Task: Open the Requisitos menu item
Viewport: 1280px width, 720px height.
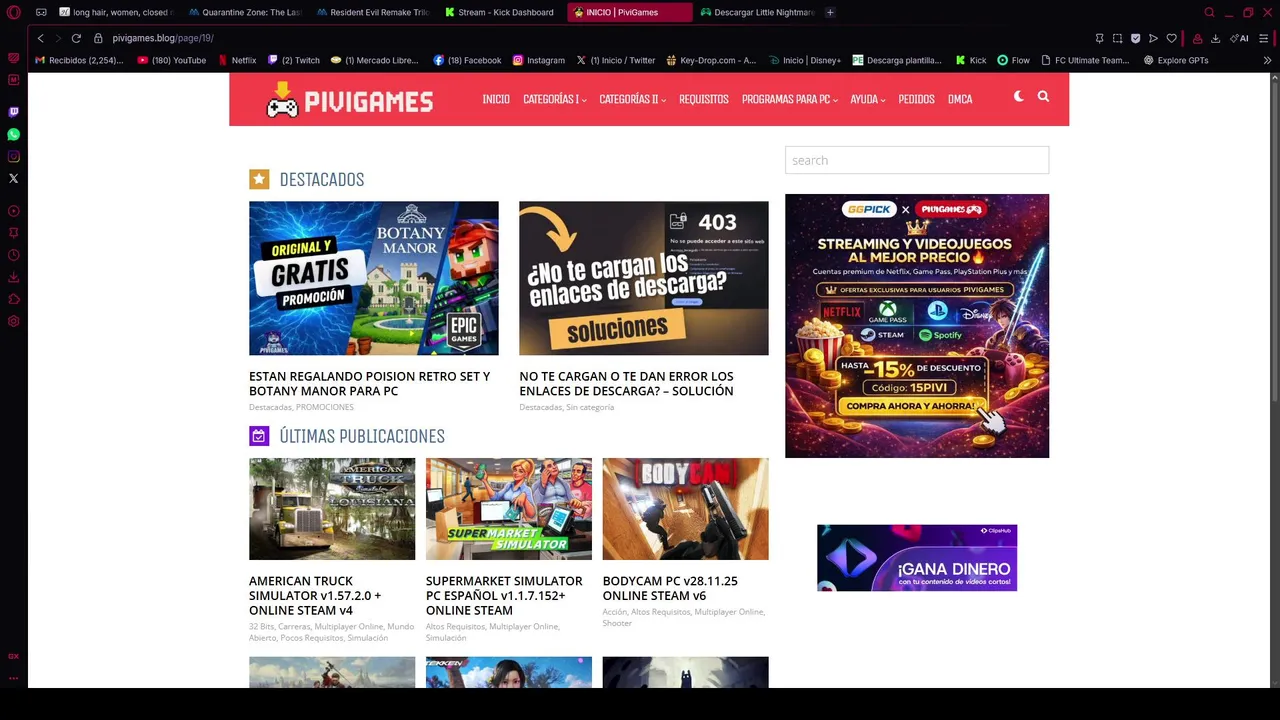Action: [x=703, y=99]
